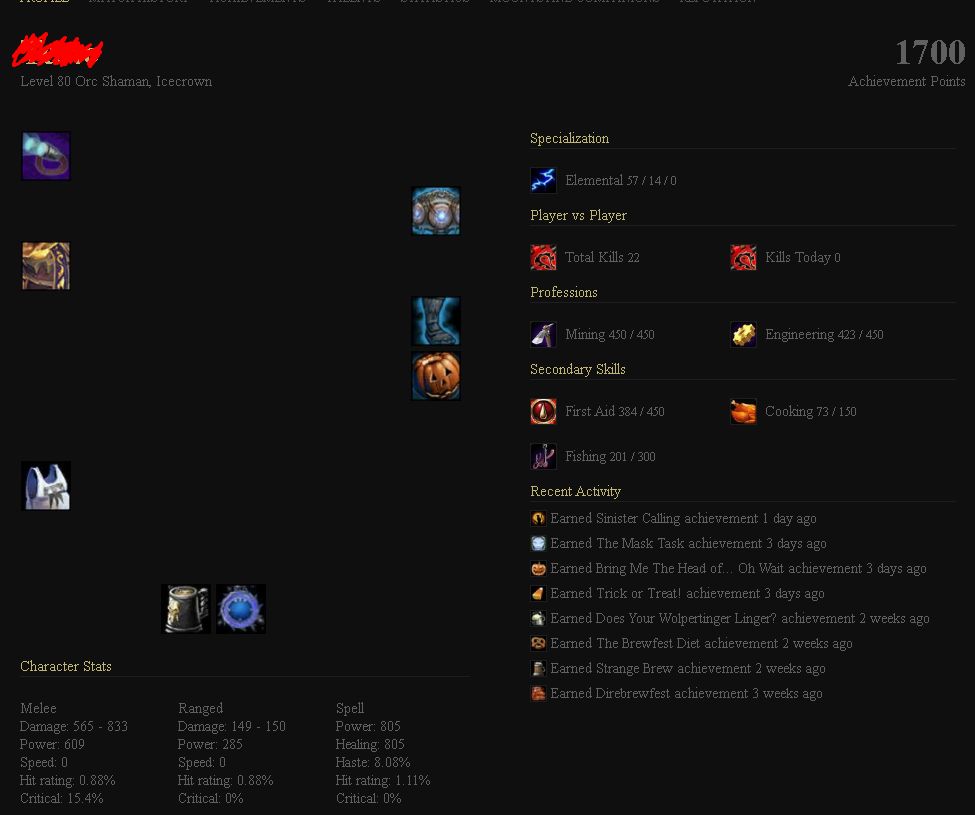Click the Wolpertinger achievement icon
Screen dimensions: 975x815
pyautogui.click(x=538, y=619)
